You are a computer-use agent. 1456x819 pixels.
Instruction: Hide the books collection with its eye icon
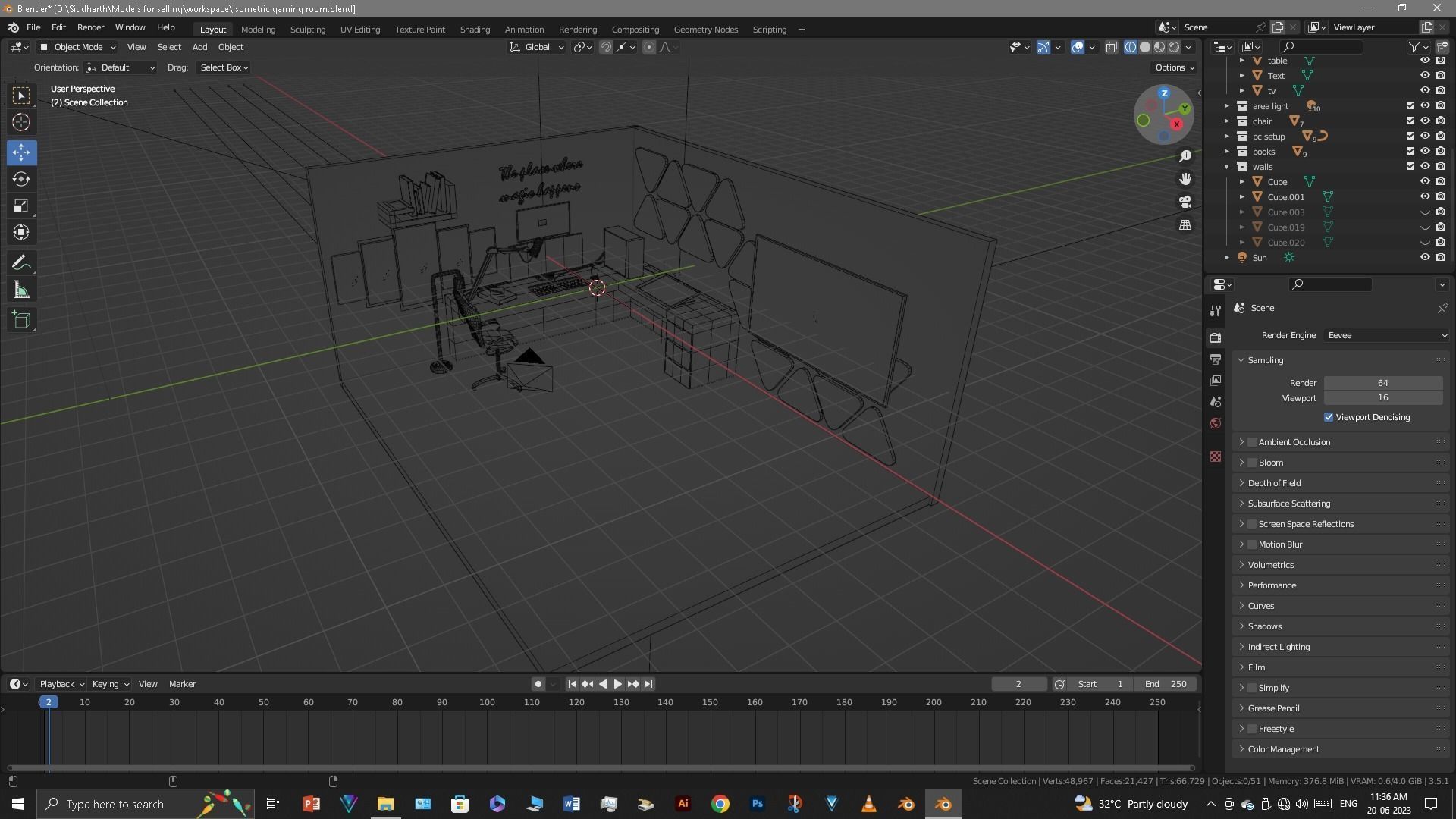click(x=1425, y=152)
